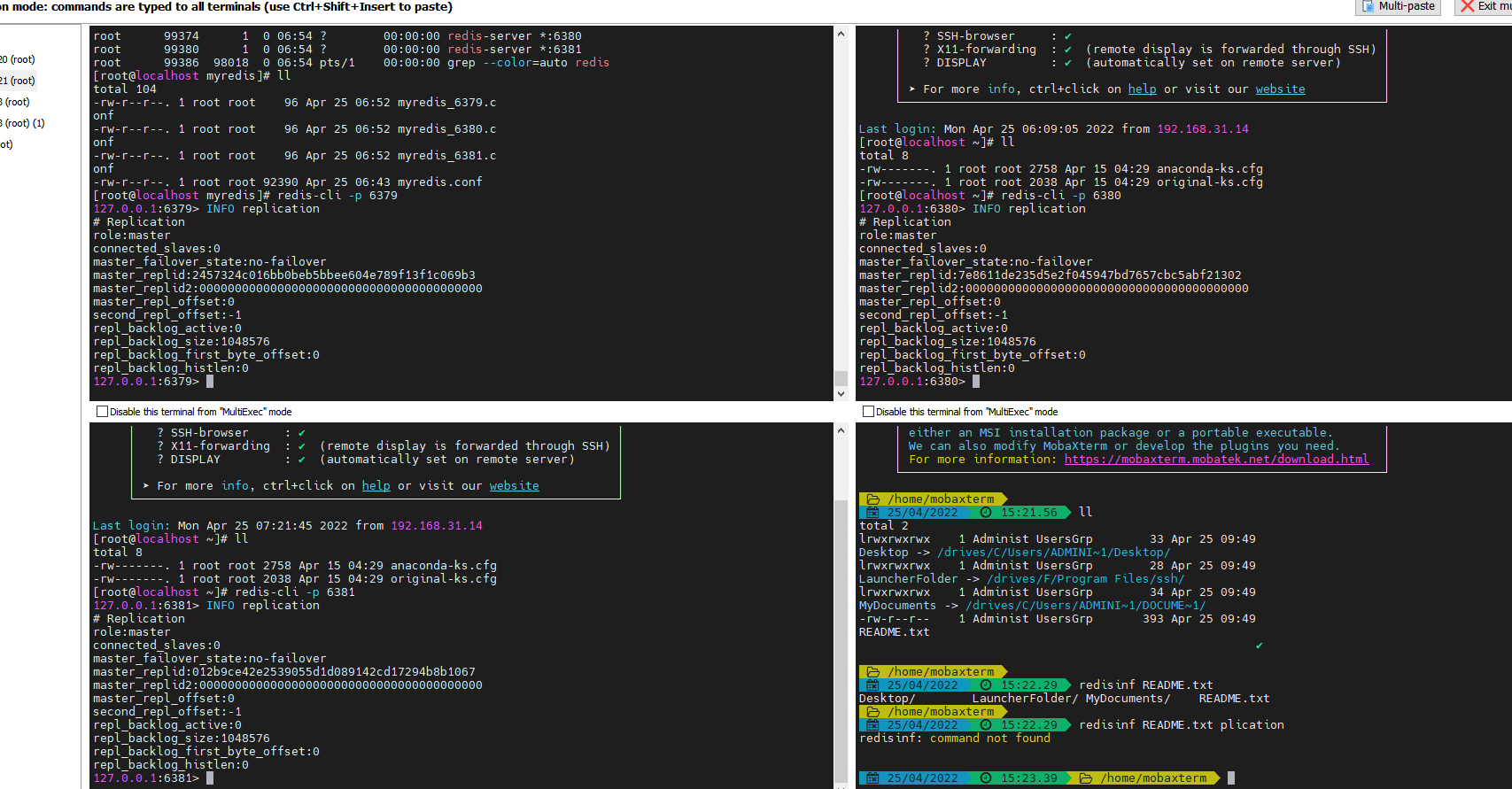The width and height of the screenshot is (1512, 789).
Task: Click the cursor at the 127.0.0.1:6381> prompt
Action: point(210,778)
